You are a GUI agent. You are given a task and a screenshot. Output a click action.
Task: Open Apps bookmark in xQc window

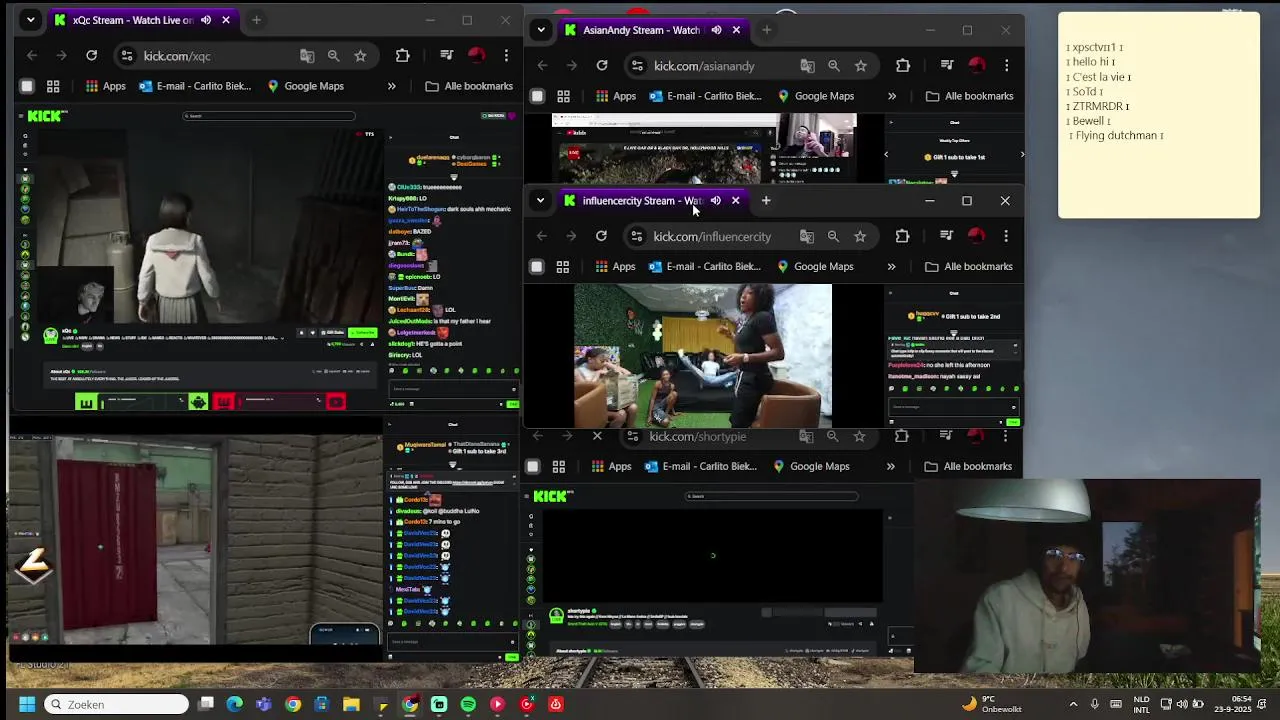point(105,86)
